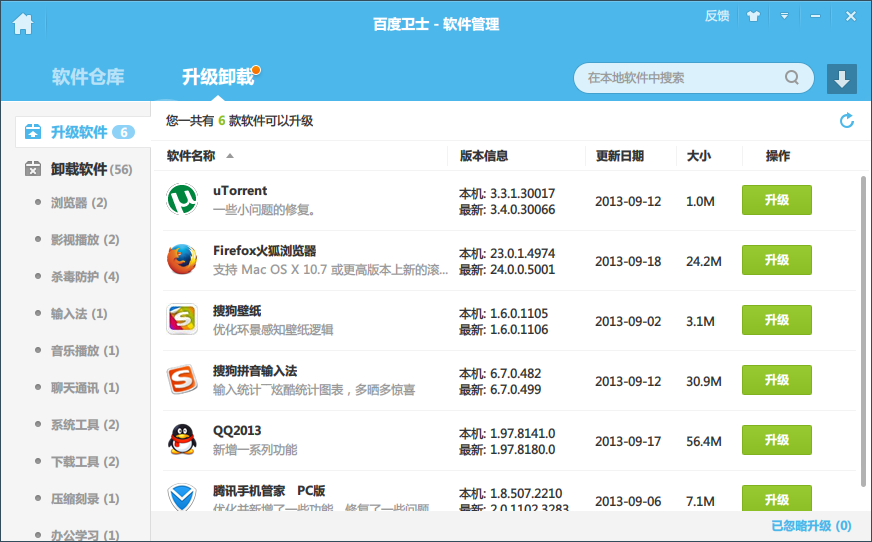Click the uTorrent app icon

(182, 199)
